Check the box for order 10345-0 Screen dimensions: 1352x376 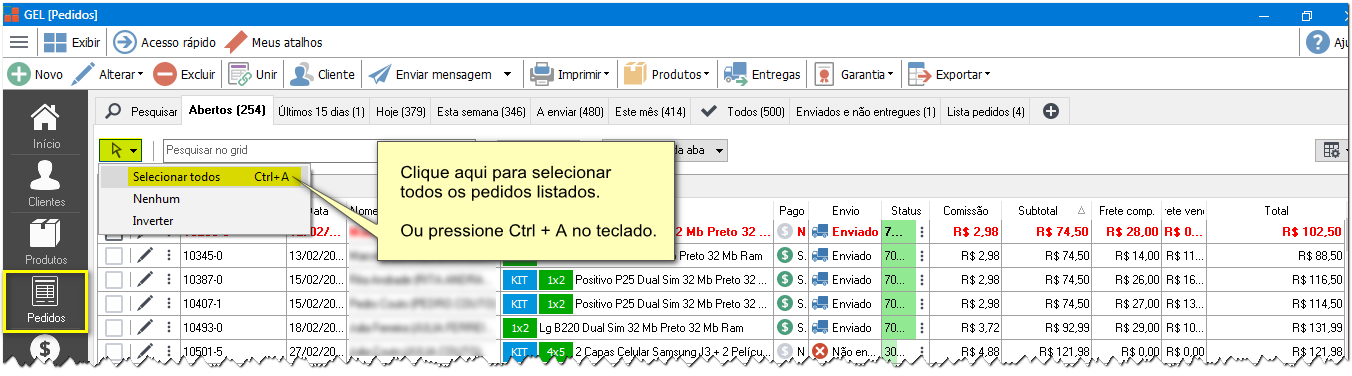(x=114, y=256)
